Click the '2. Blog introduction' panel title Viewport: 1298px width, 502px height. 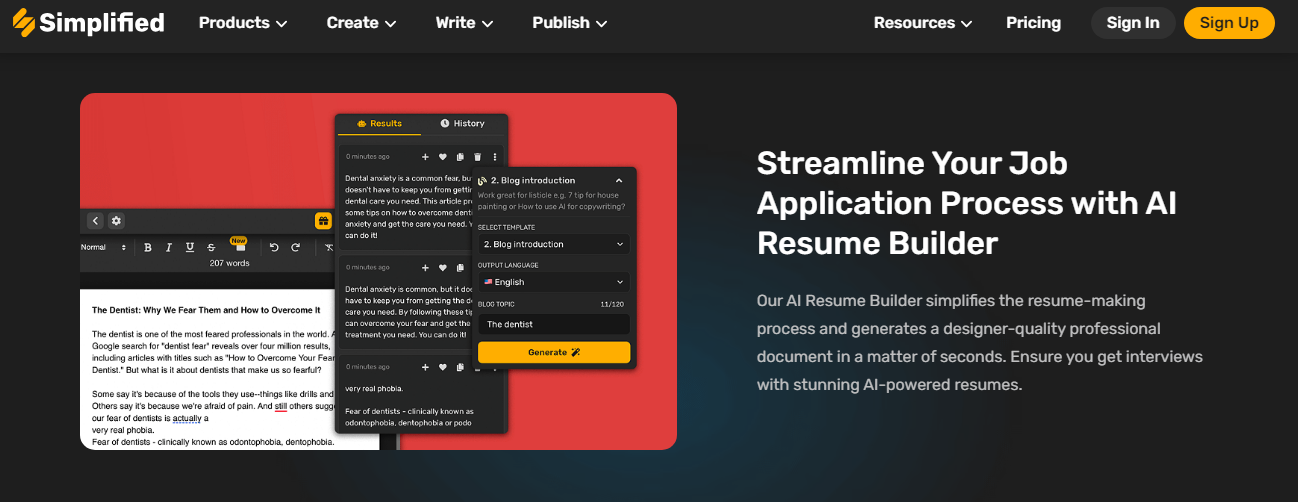click(x=532, y=181)
